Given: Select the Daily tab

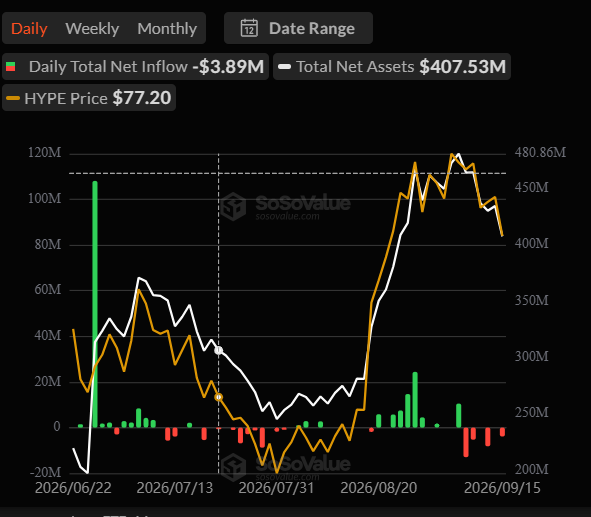Looking at the screenshot, I should (x=29, y=29).
